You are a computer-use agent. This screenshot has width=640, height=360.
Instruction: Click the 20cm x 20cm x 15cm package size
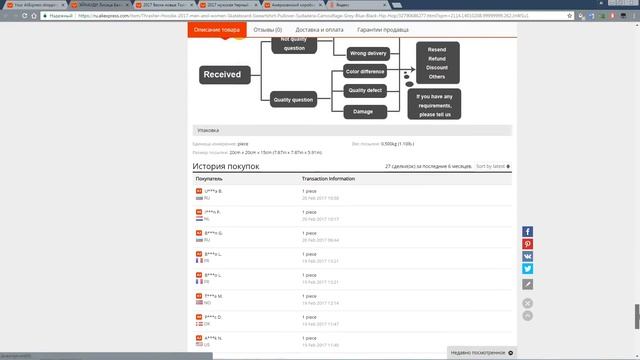click(x=276, y=152)
